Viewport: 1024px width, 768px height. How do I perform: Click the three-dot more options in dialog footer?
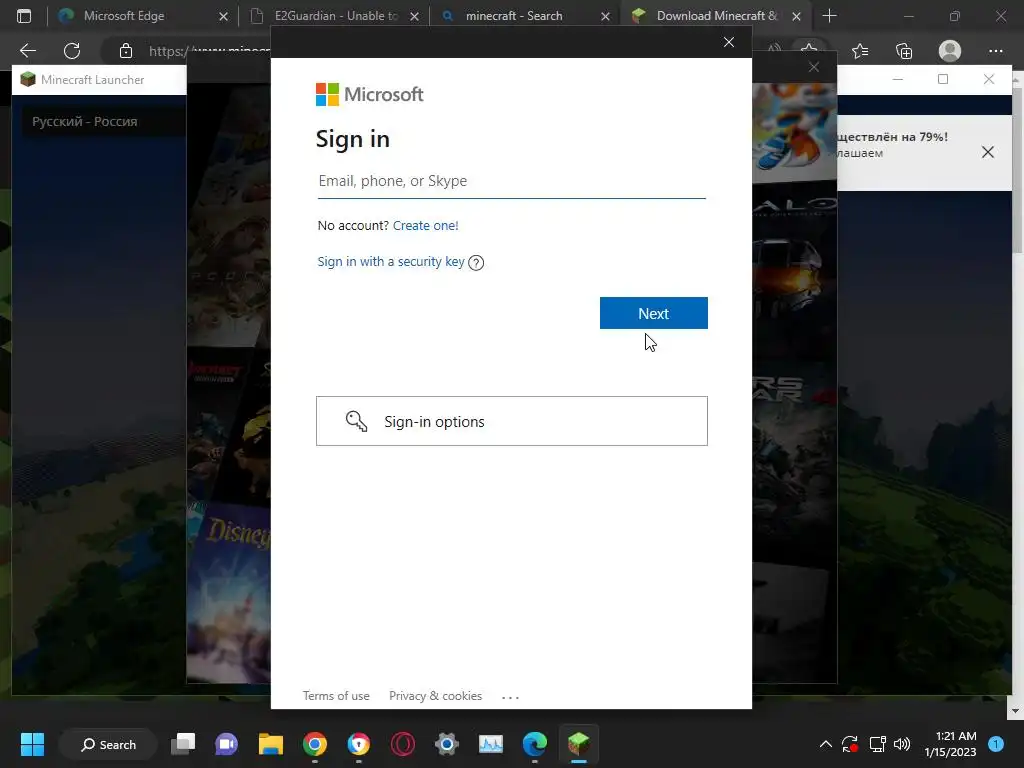(x=510, y=697)
